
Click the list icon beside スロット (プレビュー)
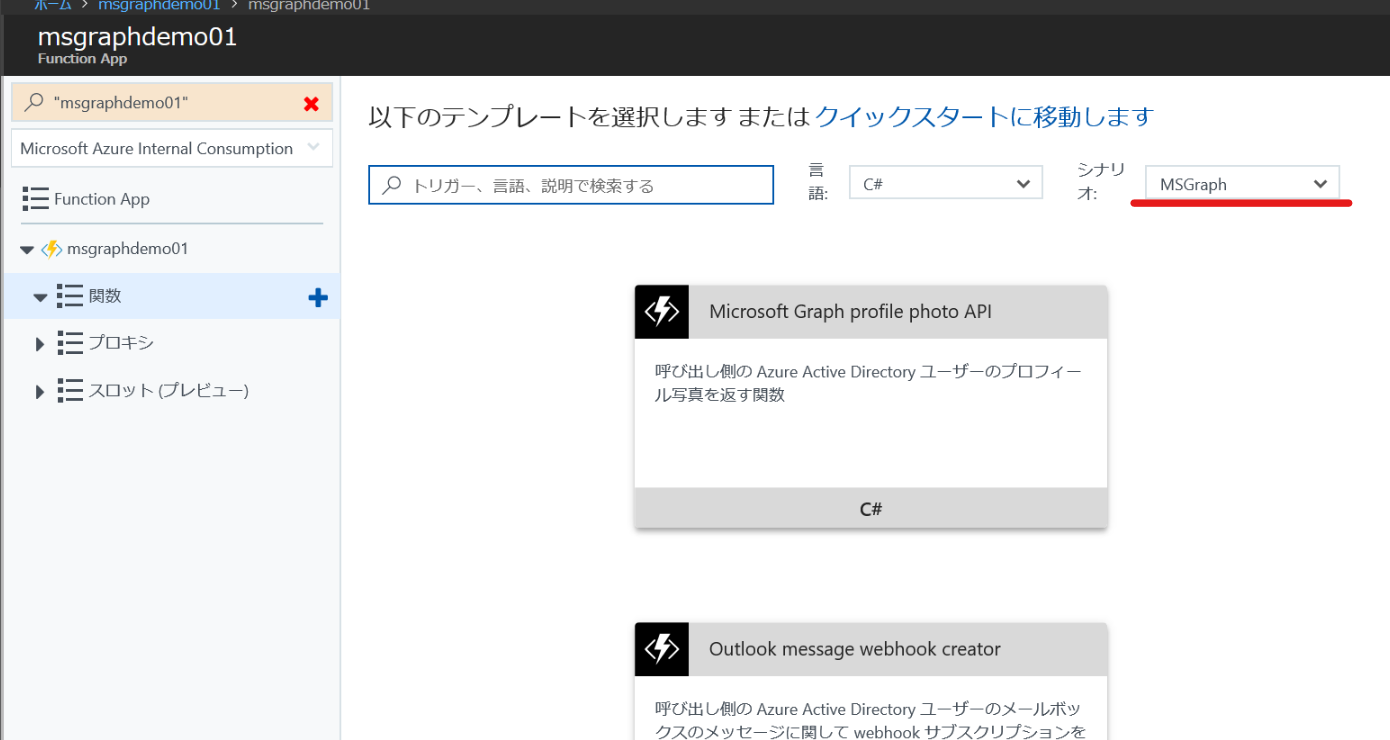click(x=70, y=390)
